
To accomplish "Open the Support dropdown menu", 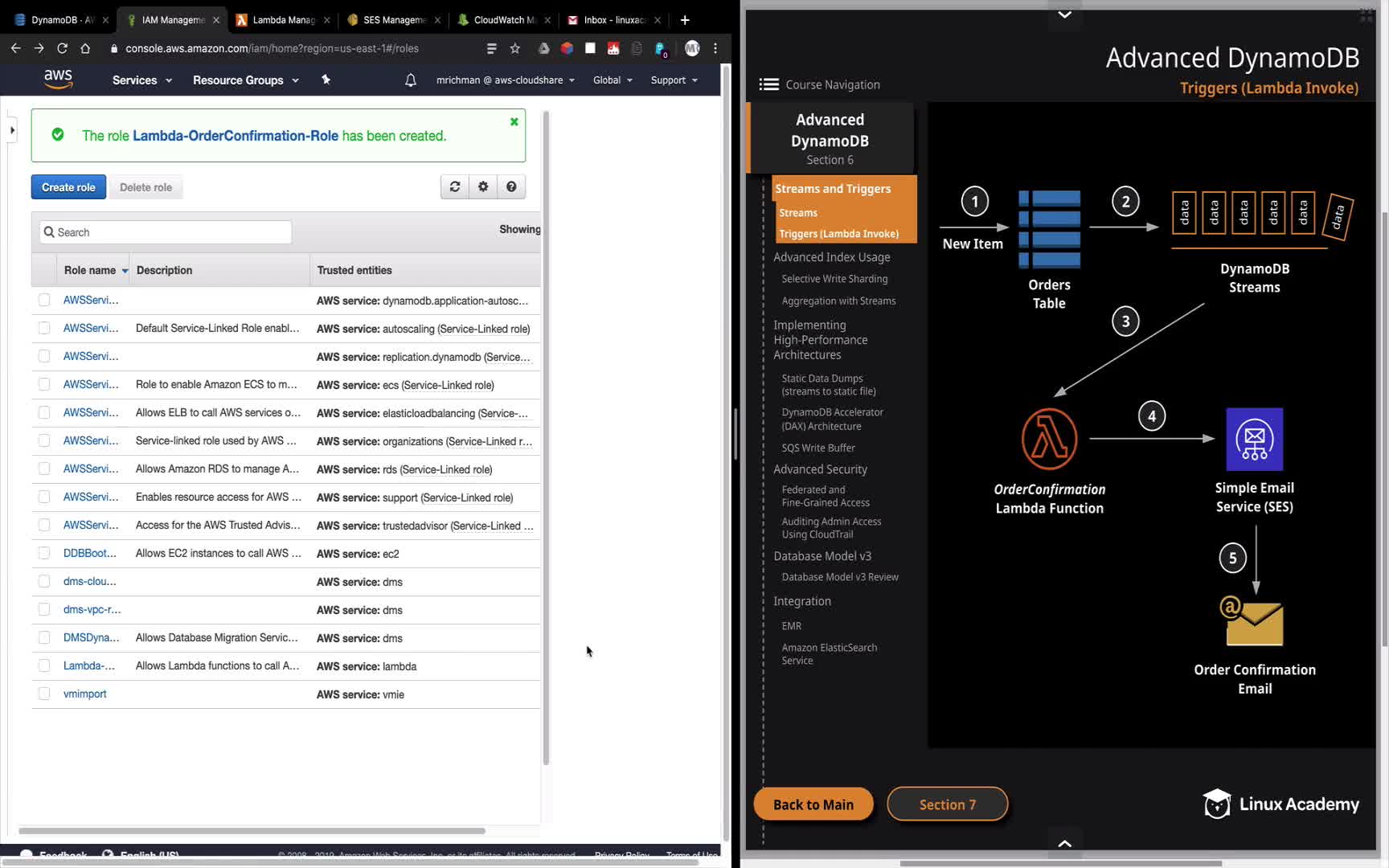I will point(674,80).
